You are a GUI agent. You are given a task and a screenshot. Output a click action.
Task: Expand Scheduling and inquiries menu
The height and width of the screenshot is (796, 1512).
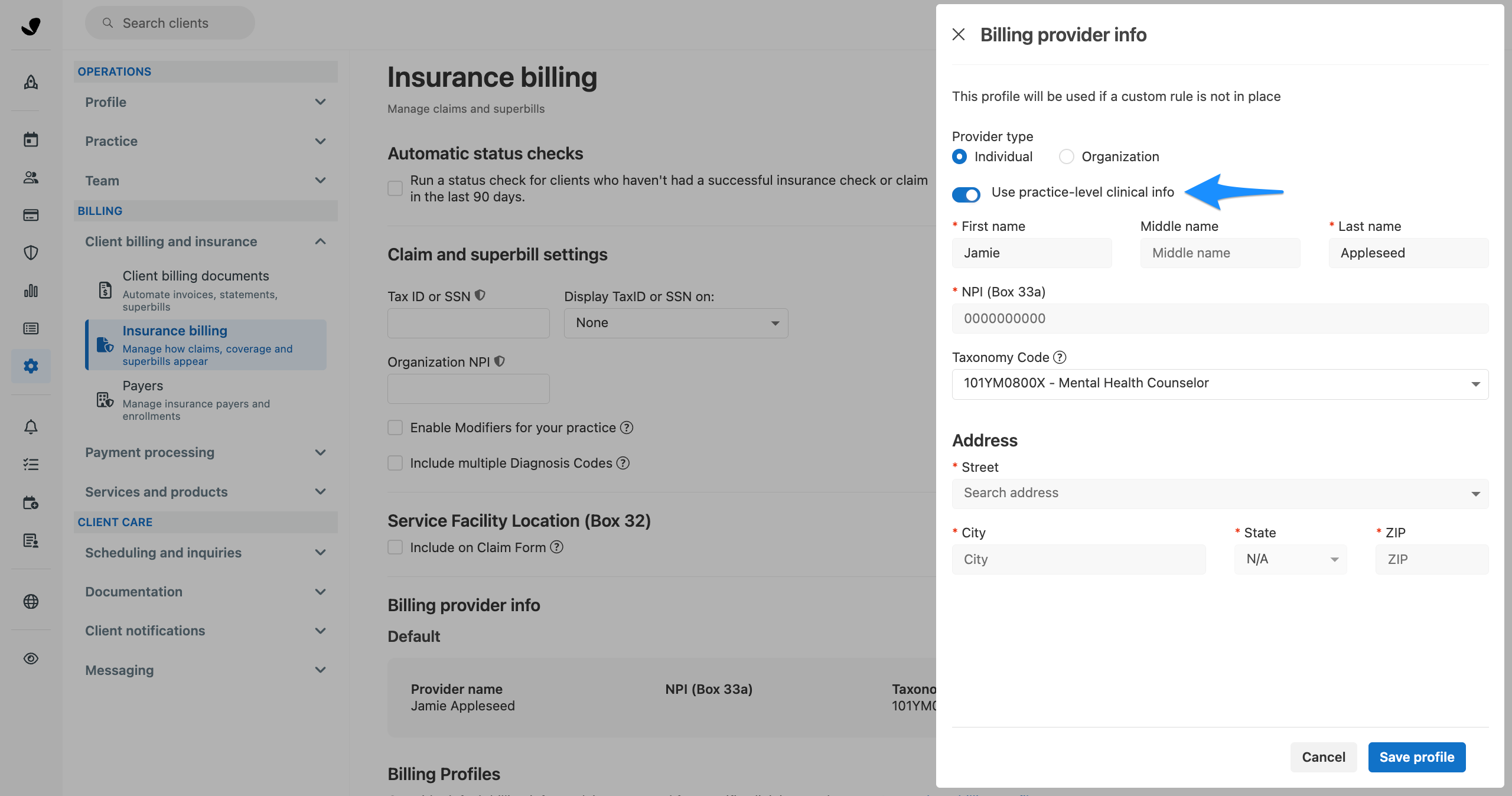point(206,553)
